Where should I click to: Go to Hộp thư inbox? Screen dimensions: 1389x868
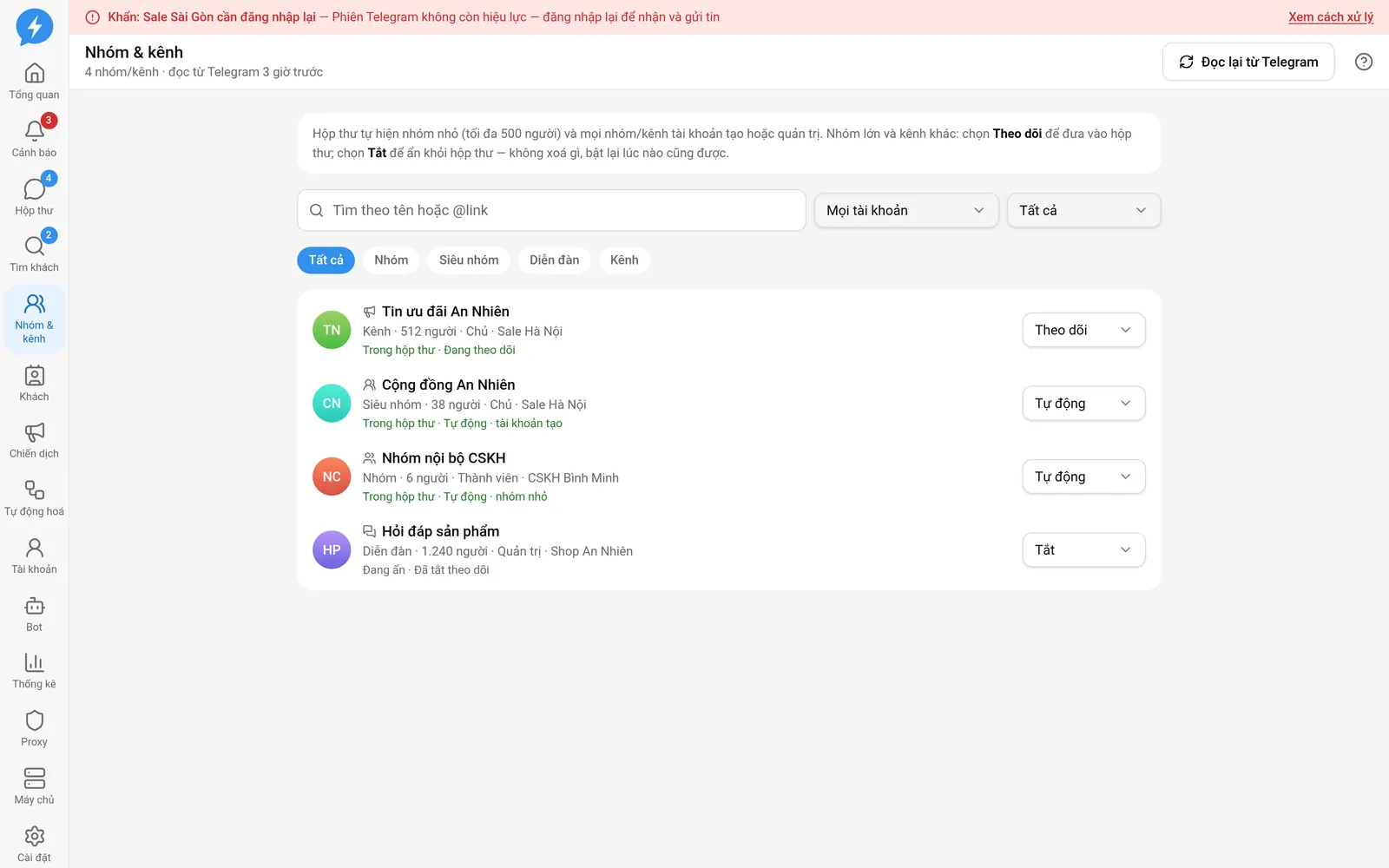pos(35,196)
